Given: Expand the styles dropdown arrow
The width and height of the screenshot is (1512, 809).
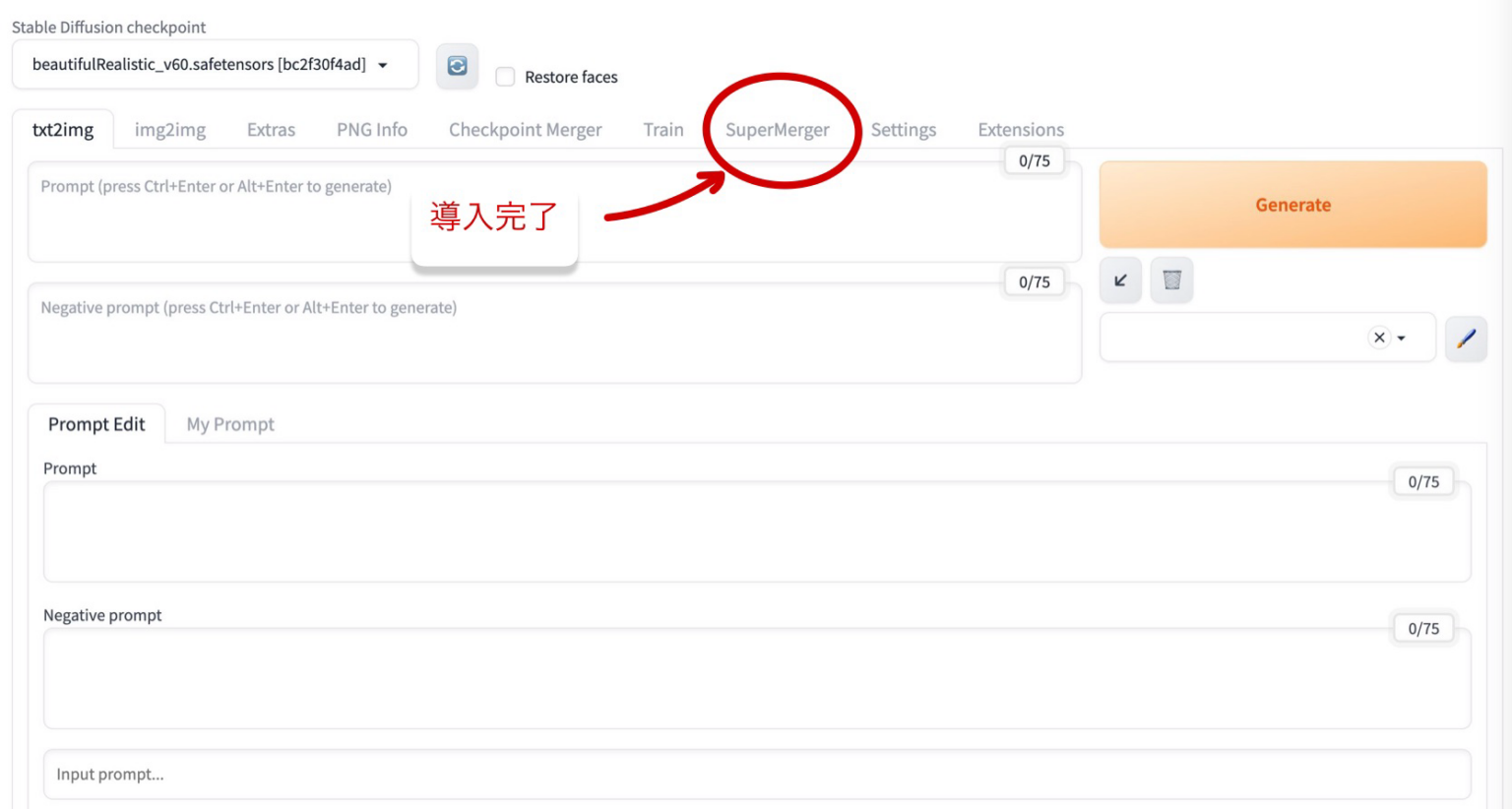Looking at the screenshot, I should (1402, 339).
